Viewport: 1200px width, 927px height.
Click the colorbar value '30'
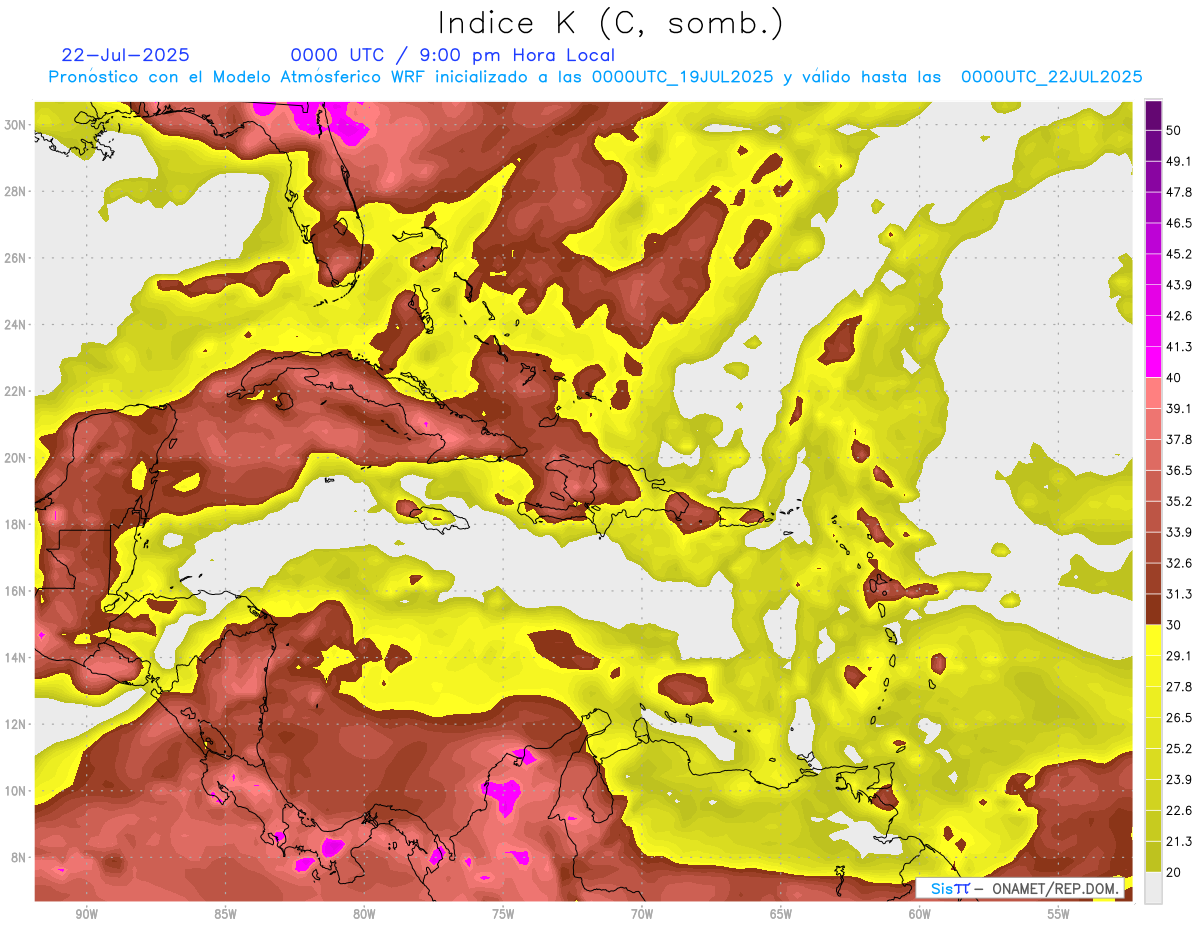[x=1175, y=625]
